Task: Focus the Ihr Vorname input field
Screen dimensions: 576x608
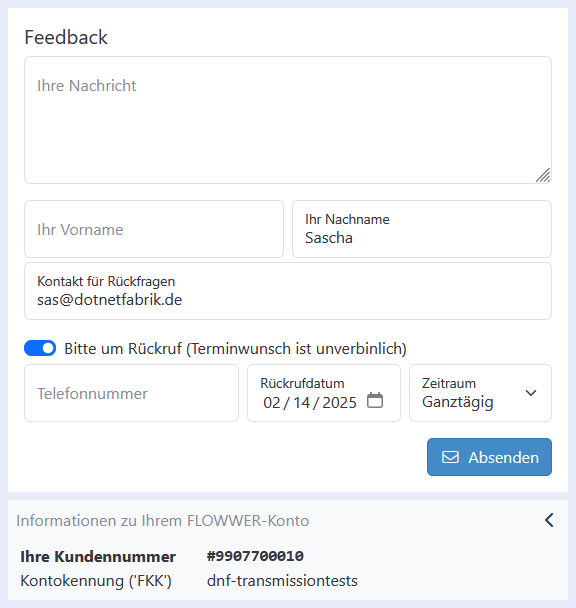Action: pyautogui.click(x=154, y=229)
